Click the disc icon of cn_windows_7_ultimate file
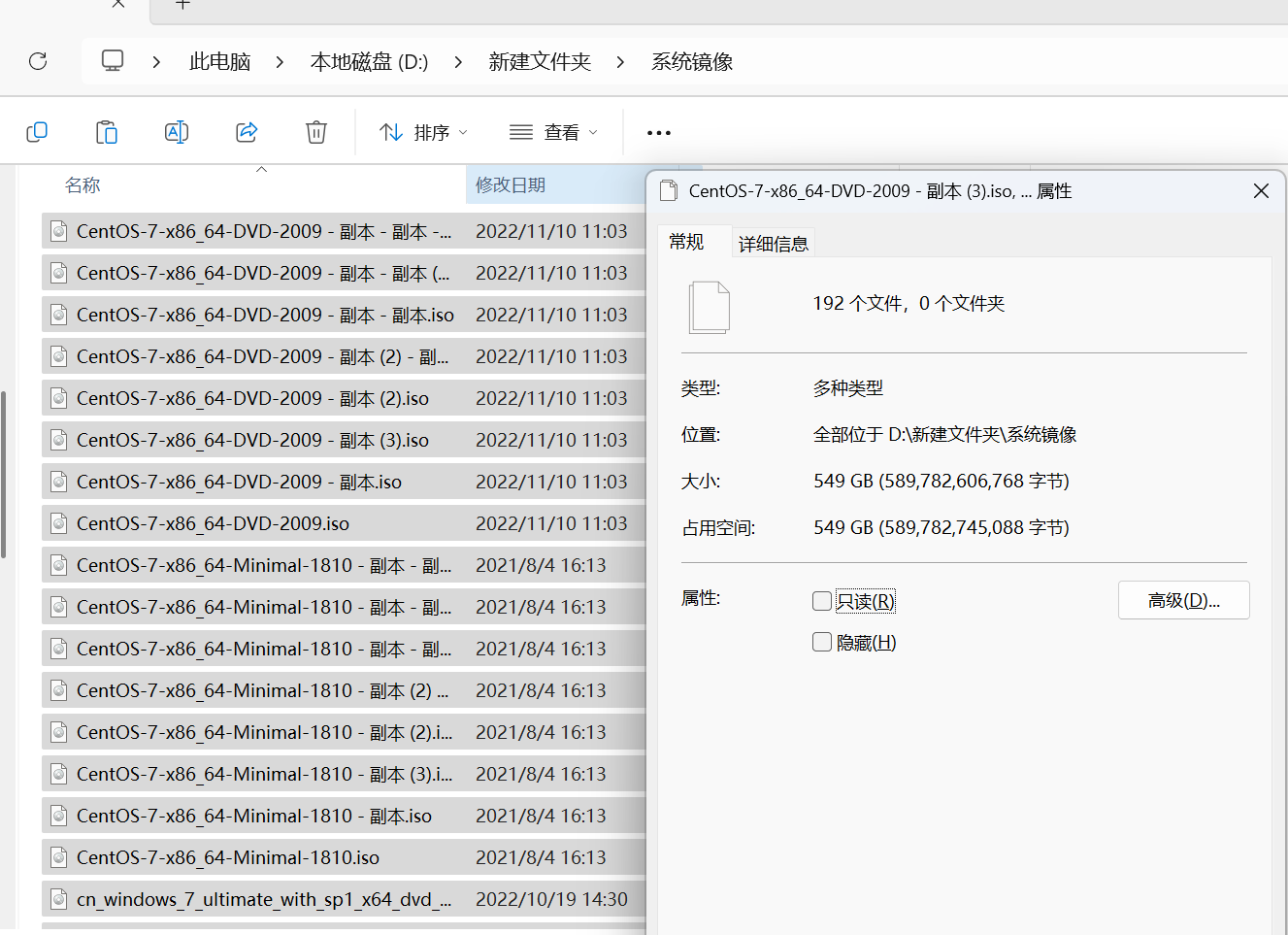Screen dimensions: 1288x935 [59, 899]
